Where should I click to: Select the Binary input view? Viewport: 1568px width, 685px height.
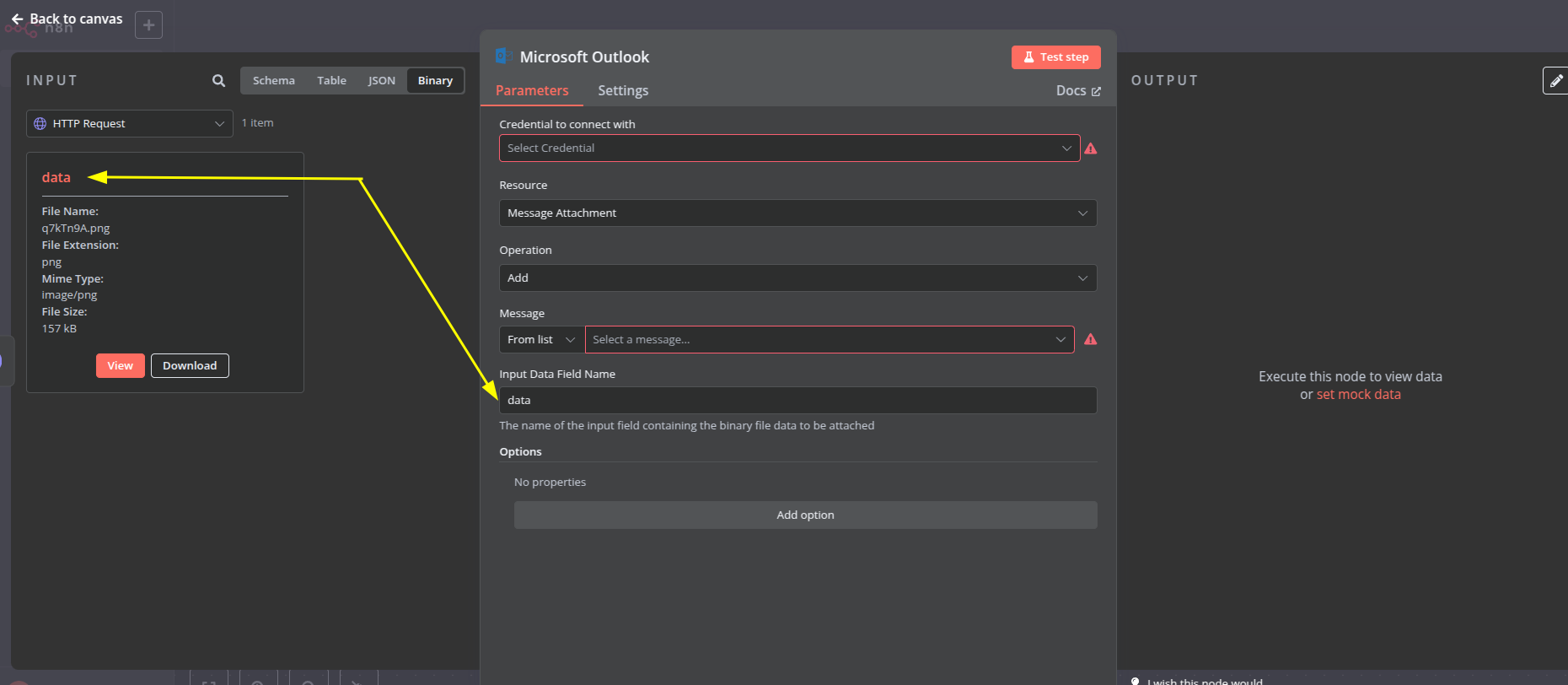tap(435, 81)
